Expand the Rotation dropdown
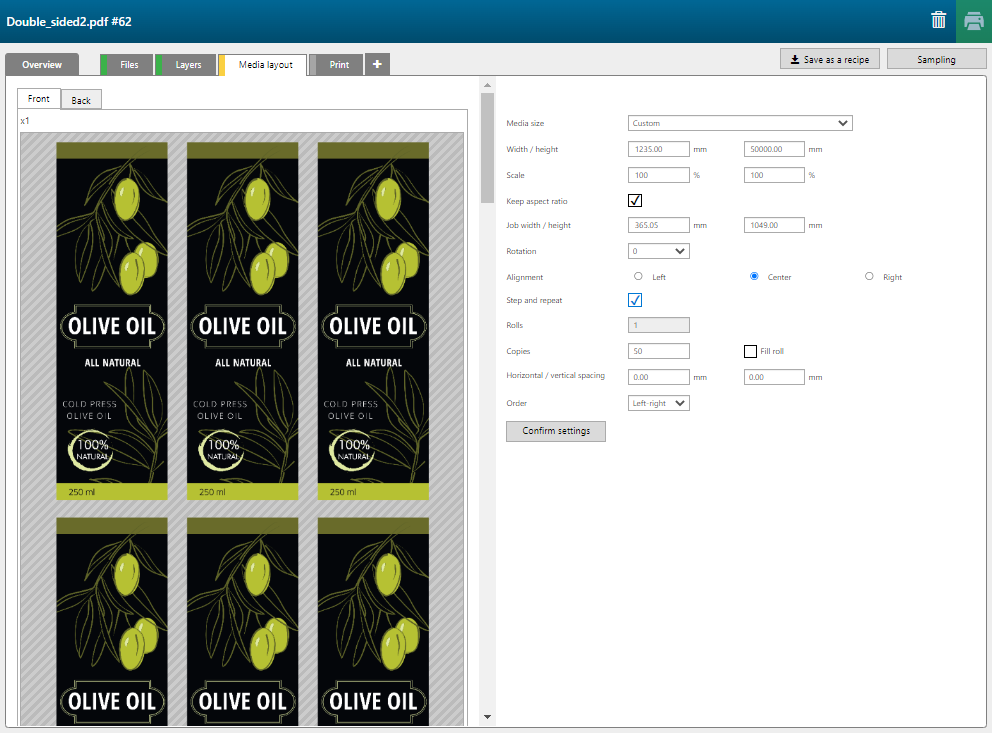Viewport: 992px width, 733px height. pos(659,251)
